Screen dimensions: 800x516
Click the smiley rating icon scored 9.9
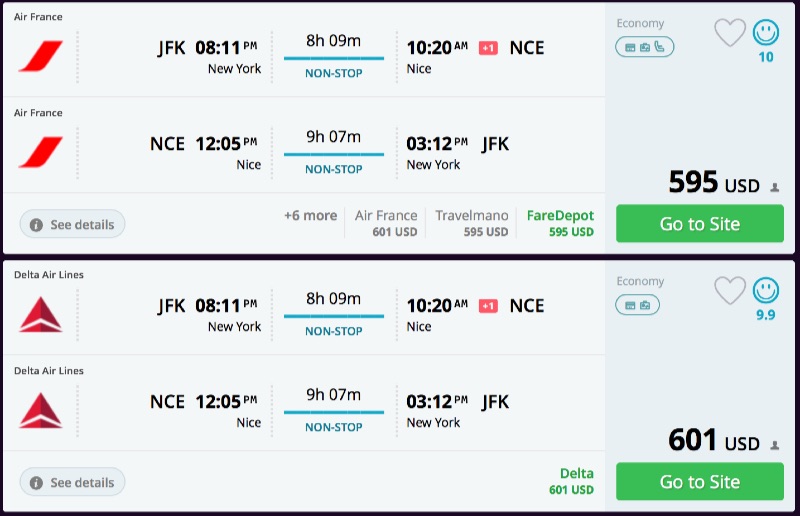point(766,291)
